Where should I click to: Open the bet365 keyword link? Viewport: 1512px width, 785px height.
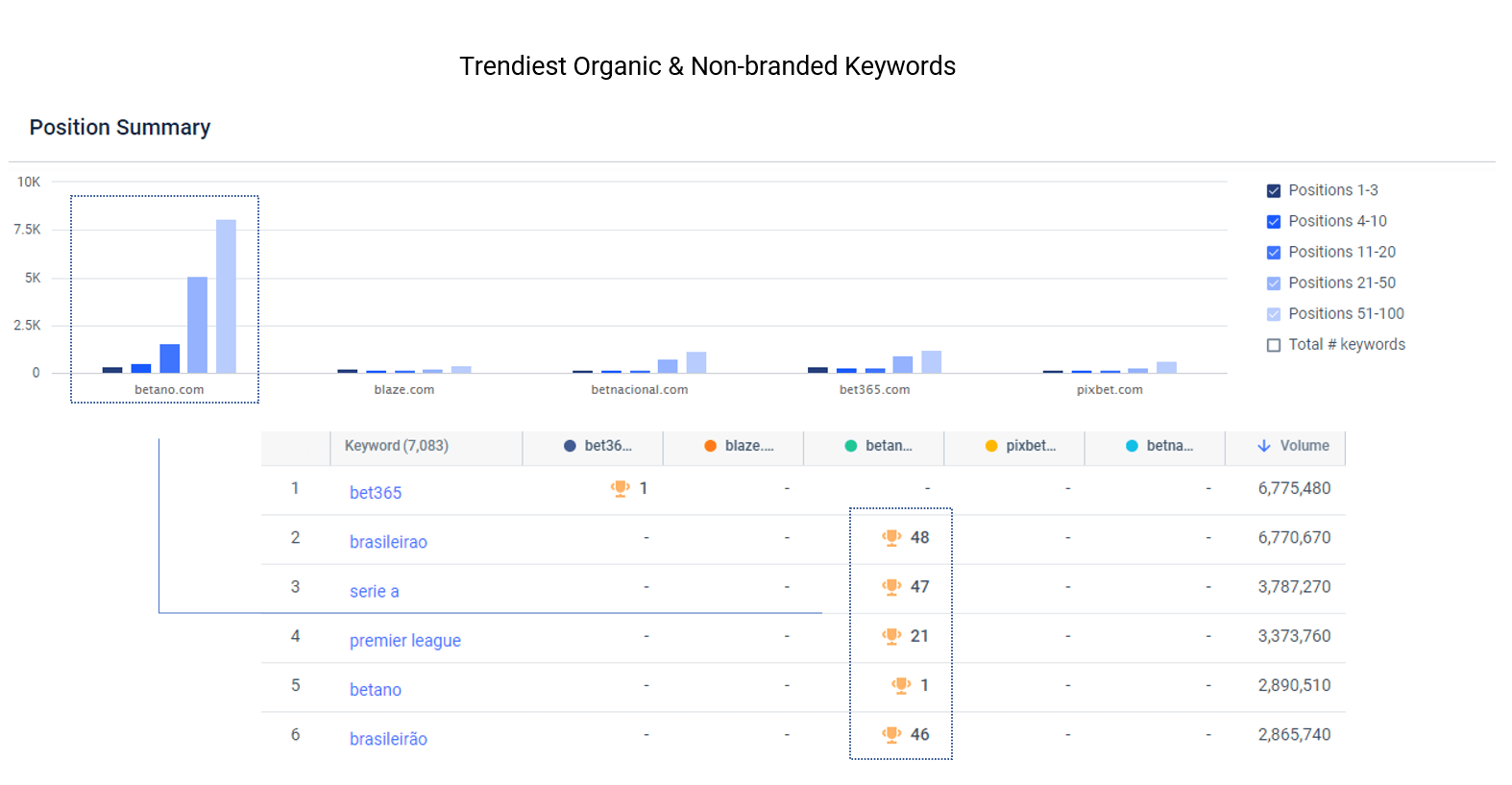376,493
